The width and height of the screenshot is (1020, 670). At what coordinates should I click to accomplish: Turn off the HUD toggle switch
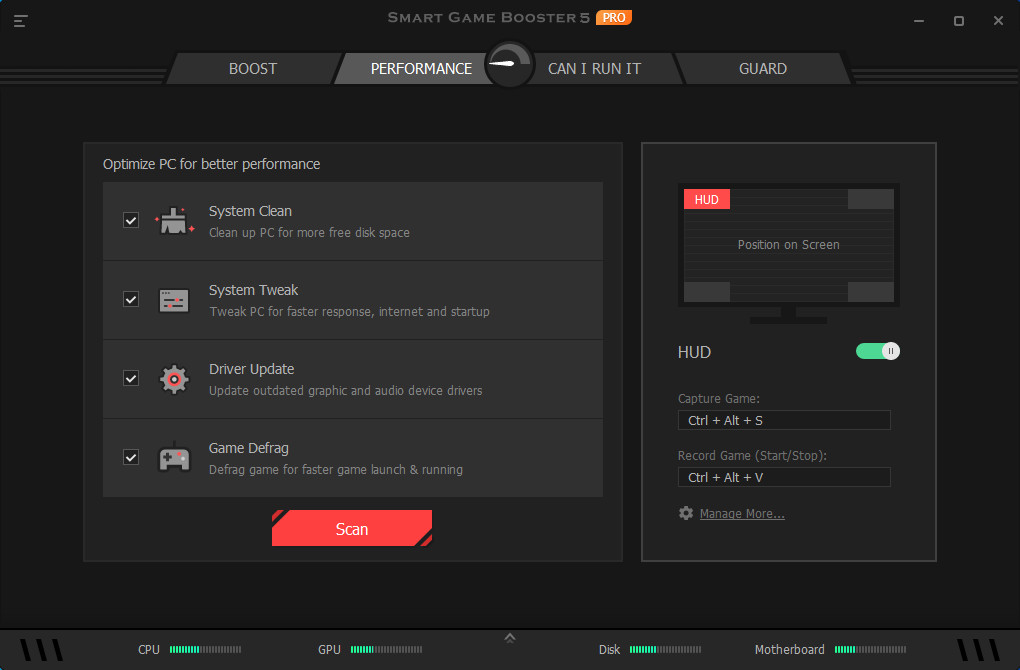point(877,351)
